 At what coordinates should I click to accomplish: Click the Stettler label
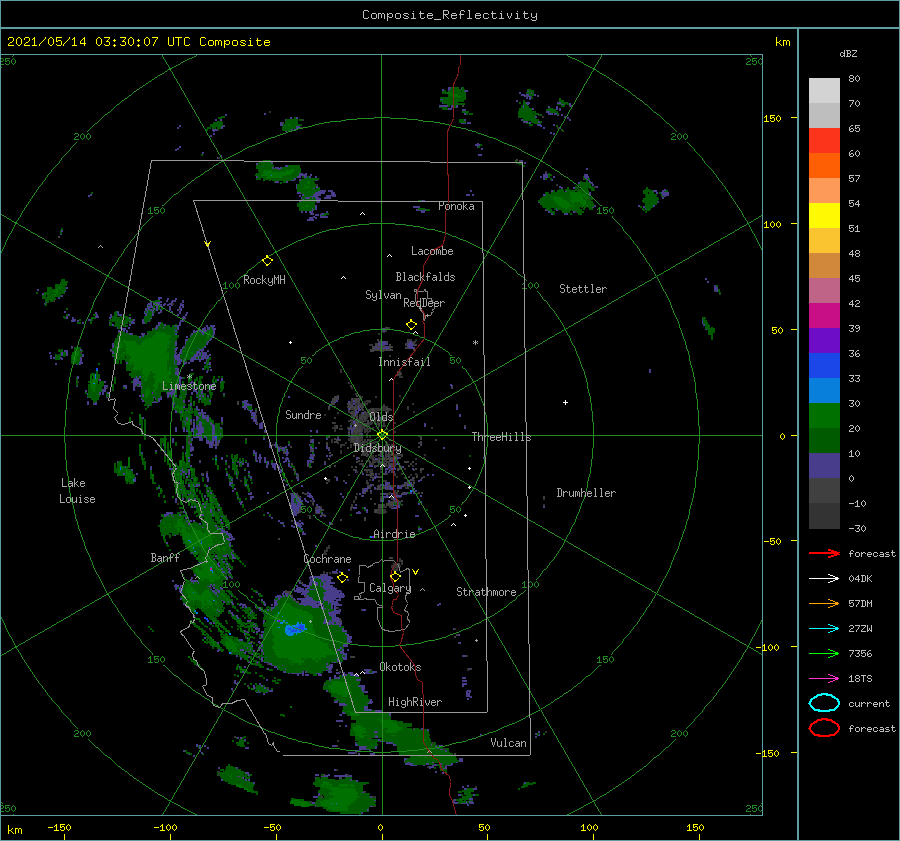click(x=583, y=289)
